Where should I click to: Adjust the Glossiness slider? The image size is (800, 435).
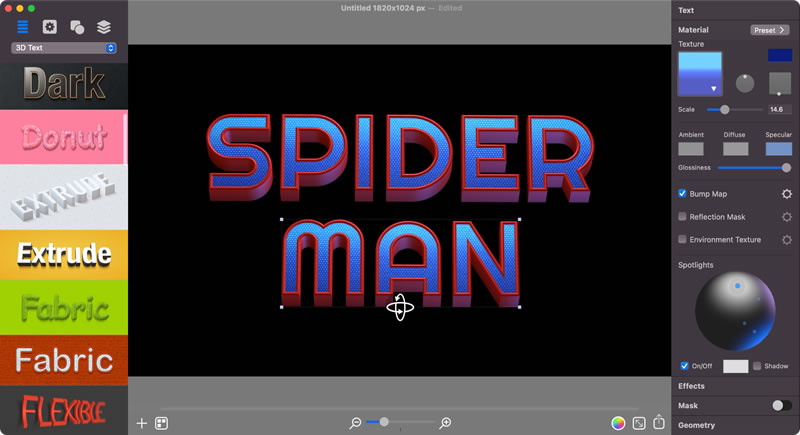pos(754,168)
